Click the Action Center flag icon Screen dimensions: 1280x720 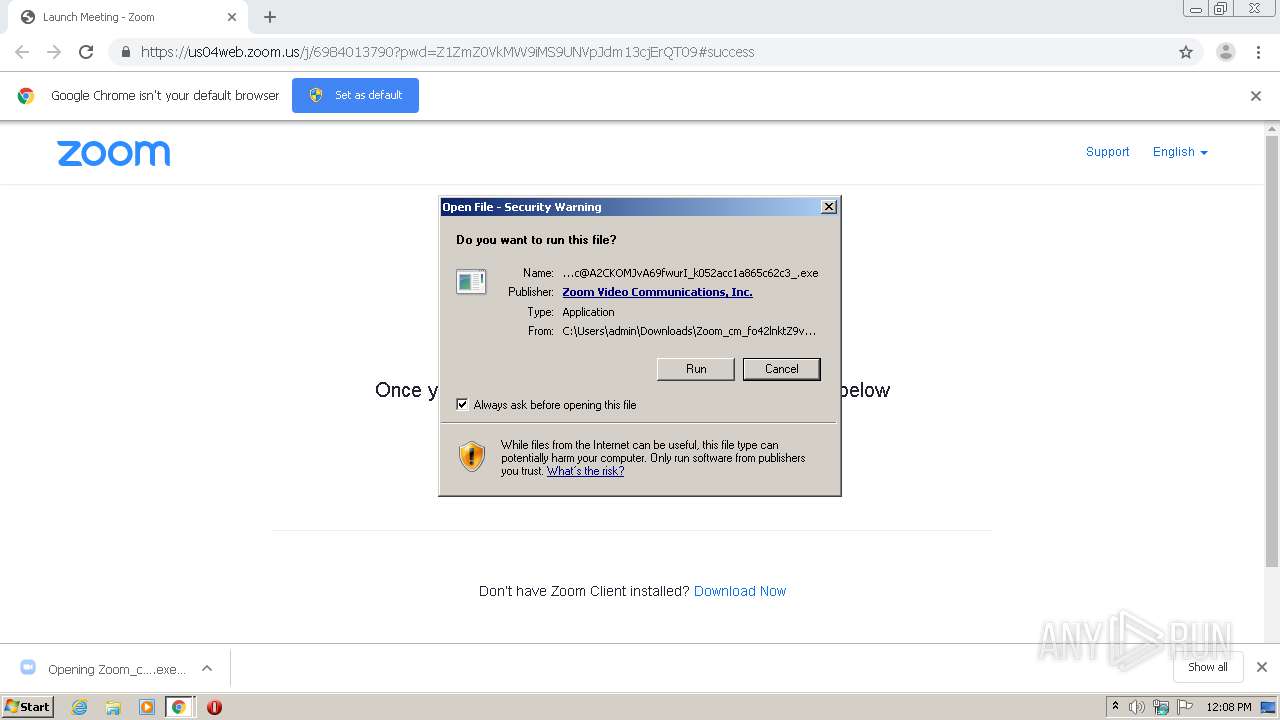click(1185, 707)
